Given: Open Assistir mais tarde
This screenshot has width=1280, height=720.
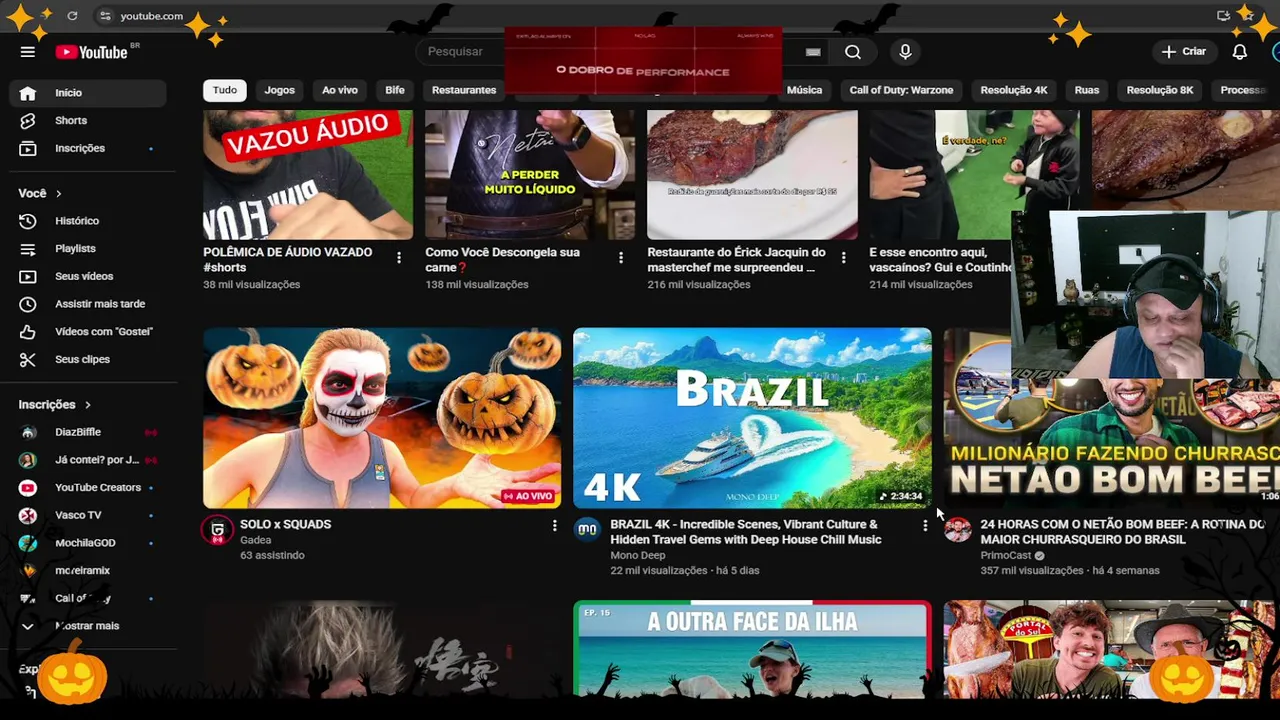Looking at the screenshot, I should 88,304.
